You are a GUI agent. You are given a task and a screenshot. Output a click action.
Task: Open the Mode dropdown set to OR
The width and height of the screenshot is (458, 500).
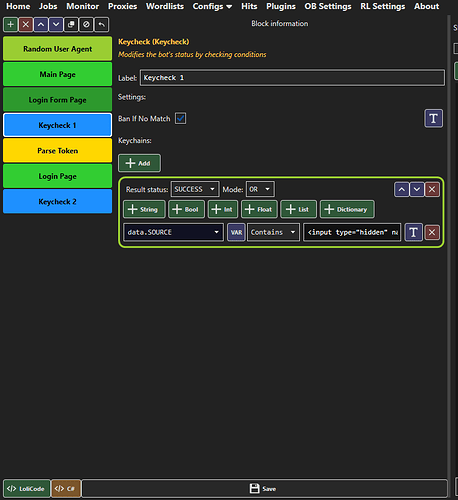[260, 189]
